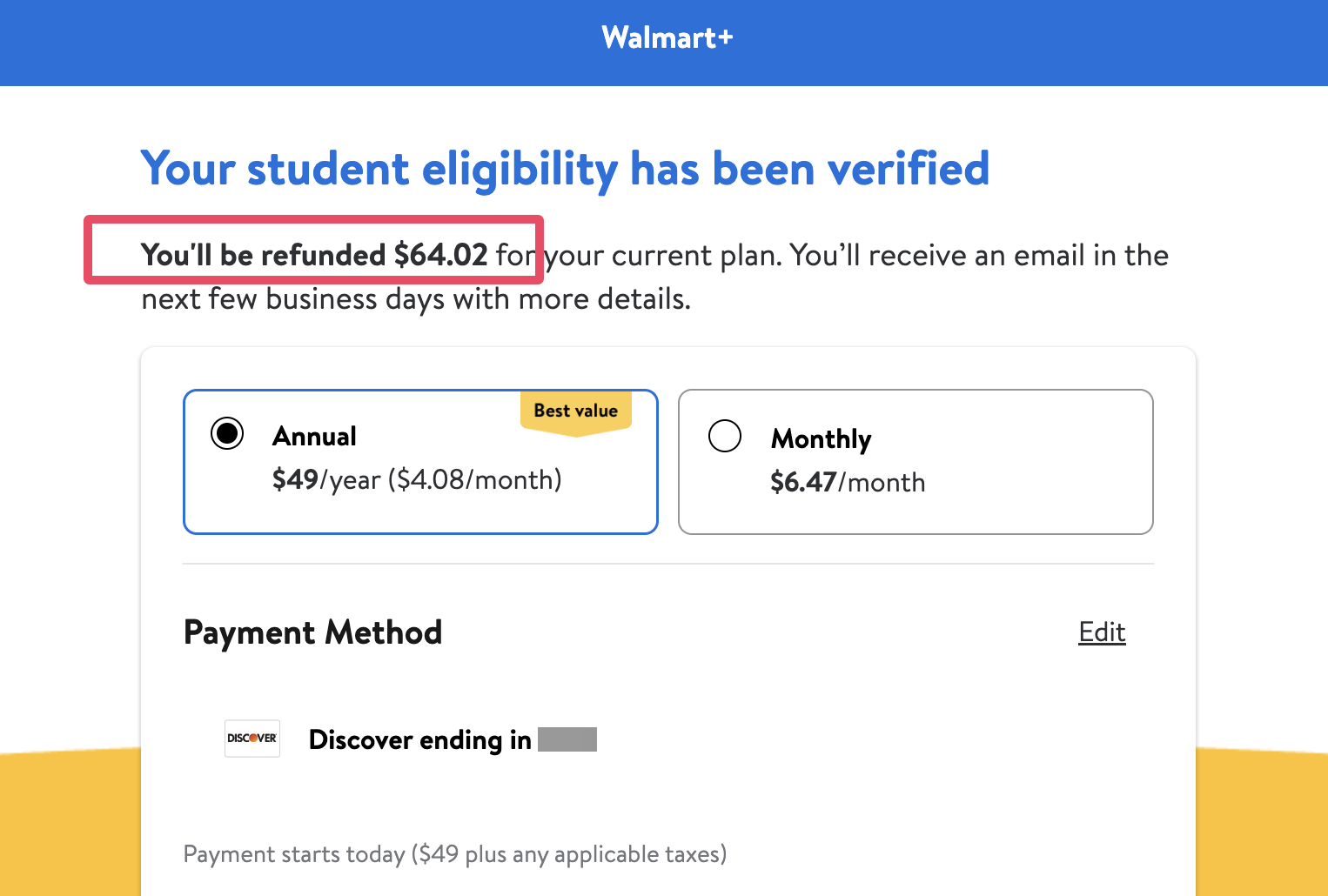1328x896 pixels.
Task: Click the $6.47/month price text
Action: [847, 482]
